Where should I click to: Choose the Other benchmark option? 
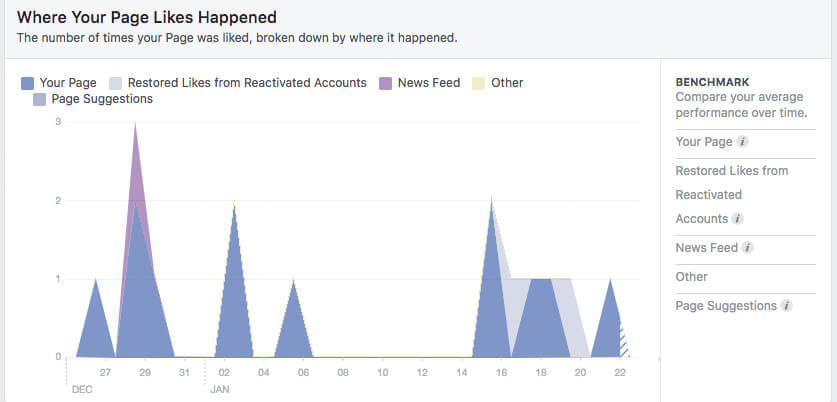pyautogui.click(x=691, y=277)
